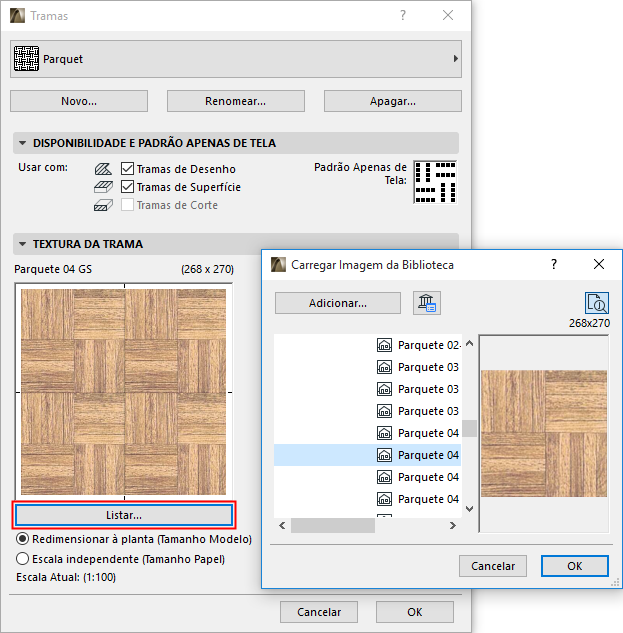Click the parquet preview image in Carregar Imagem dialog

click(x=544, y=434)
